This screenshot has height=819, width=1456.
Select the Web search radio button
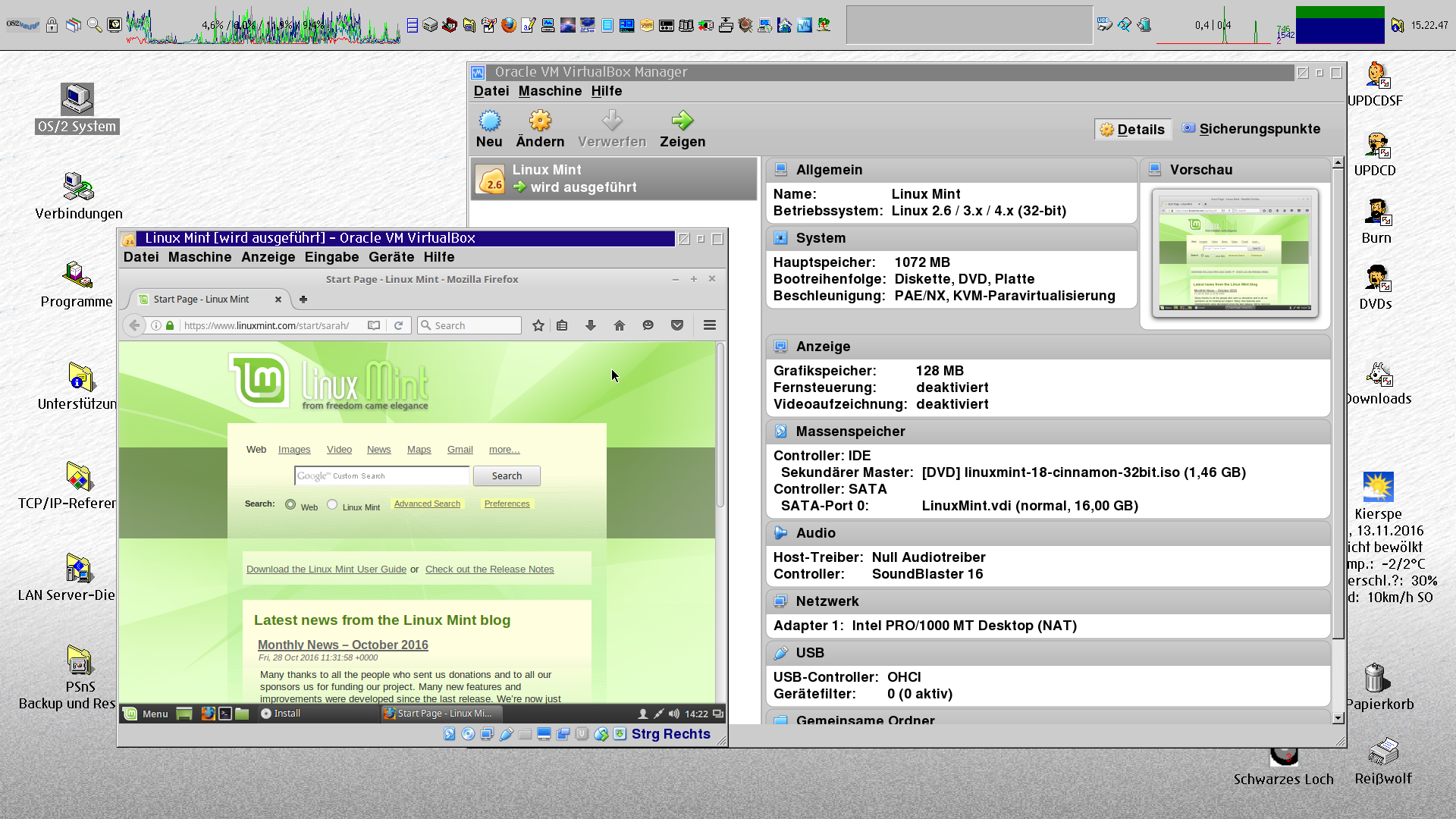pos(290,504)
